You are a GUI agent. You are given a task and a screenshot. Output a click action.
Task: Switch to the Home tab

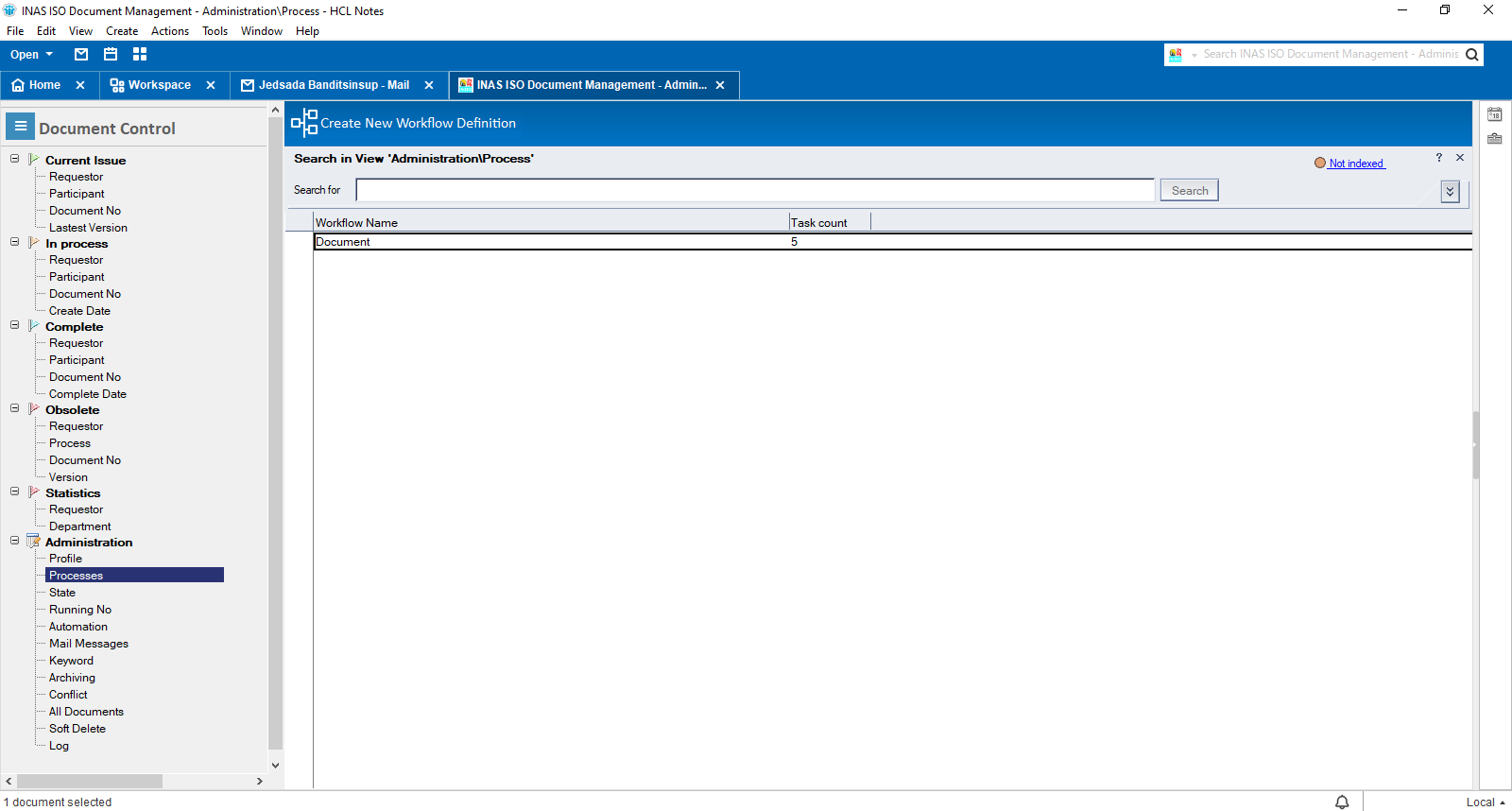click(44, 85)
